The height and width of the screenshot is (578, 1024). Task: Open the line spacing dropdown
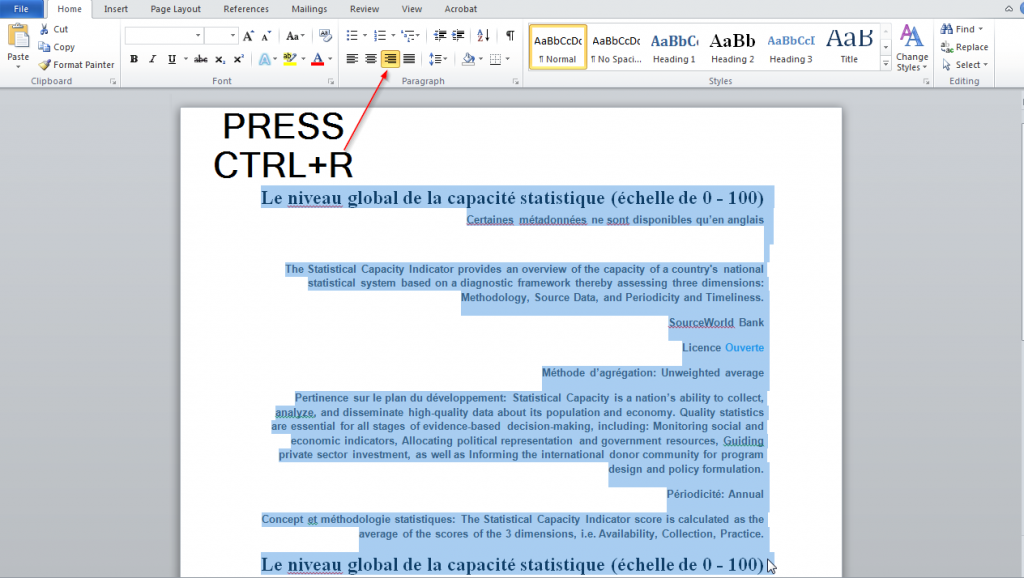click(x=438, y=59)
